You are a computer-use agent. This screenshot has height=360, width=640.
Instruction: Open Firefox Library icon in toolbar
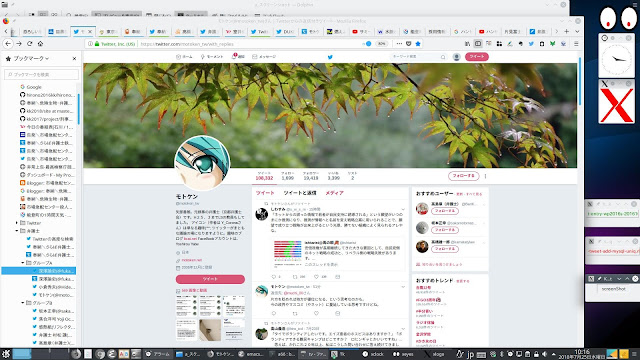(x=467, y=44)
